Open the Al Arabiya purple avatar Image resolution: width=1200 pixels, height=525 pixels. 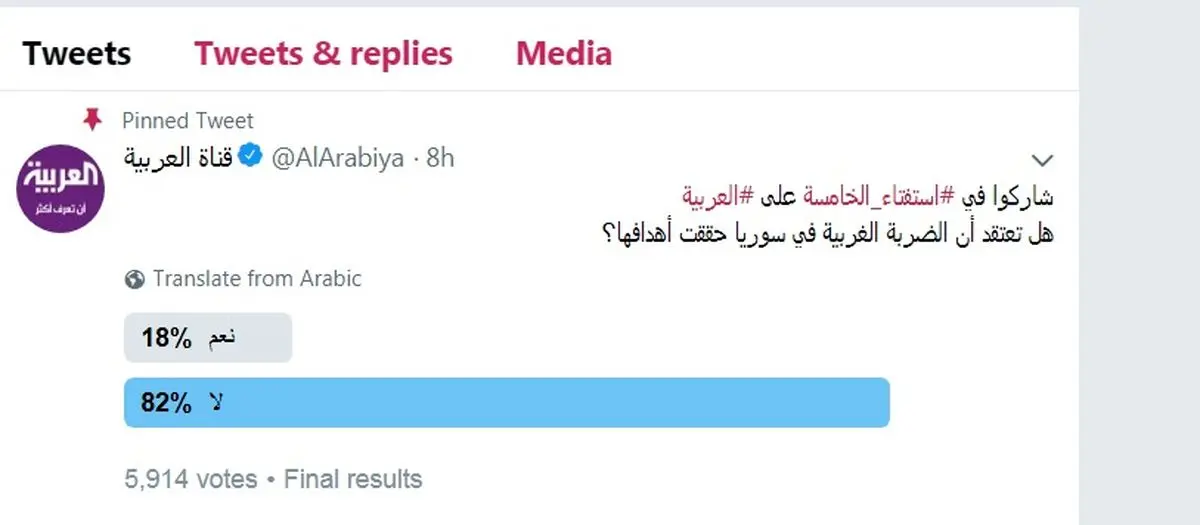coord(64,187)
